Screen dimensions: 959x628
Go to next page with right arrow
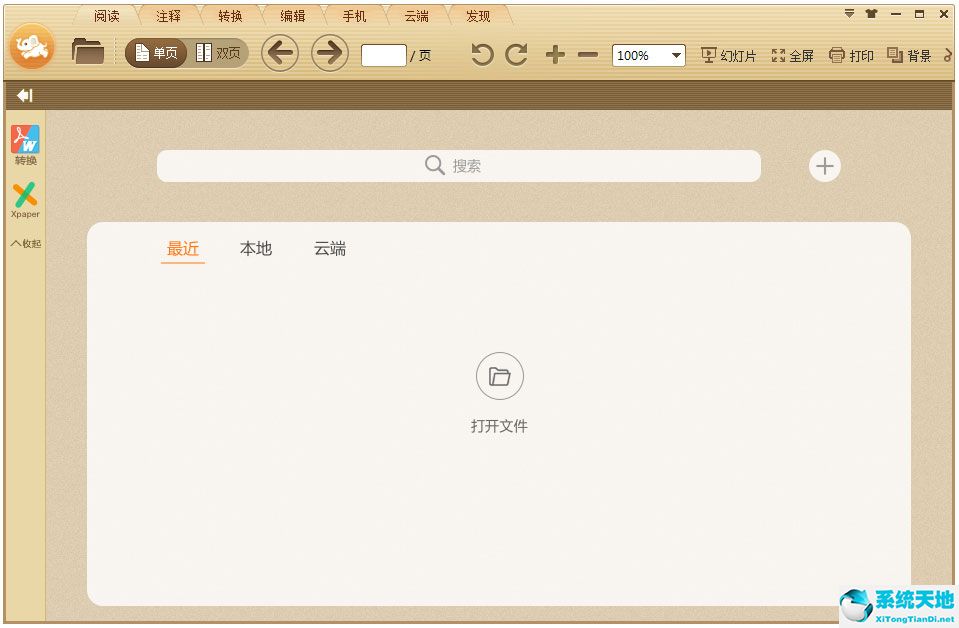tap(330, 53)
